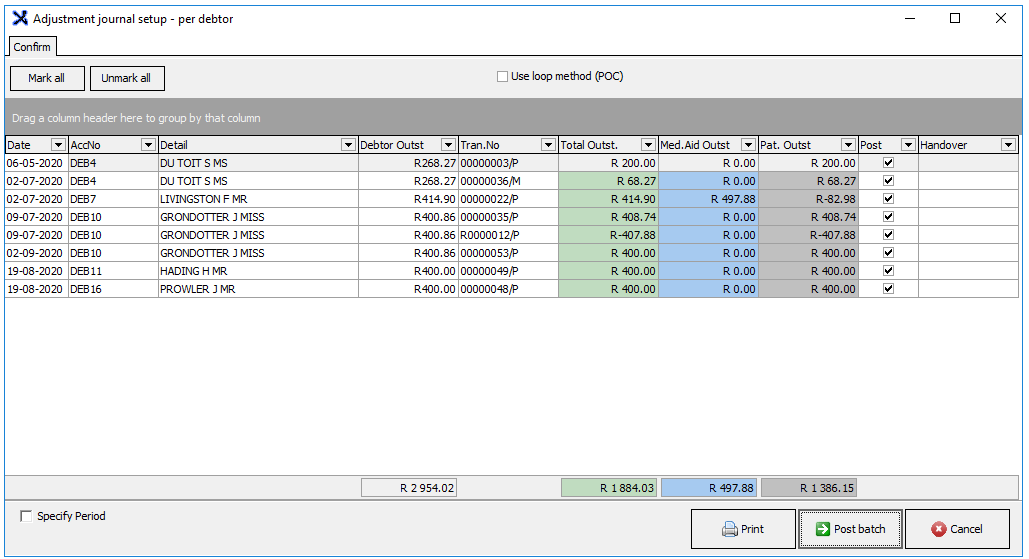Enable the Use loop method (POC) checkbox

(503, 77)
